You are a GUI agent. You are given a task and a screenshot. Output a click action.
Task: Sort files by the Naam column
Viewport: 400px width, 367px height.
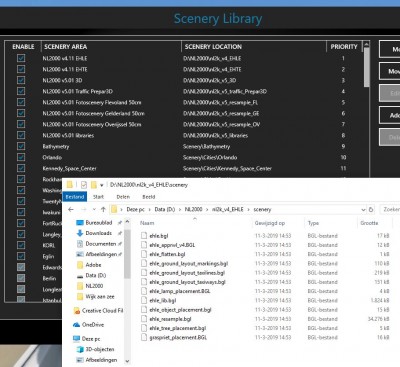click(147, 223)
